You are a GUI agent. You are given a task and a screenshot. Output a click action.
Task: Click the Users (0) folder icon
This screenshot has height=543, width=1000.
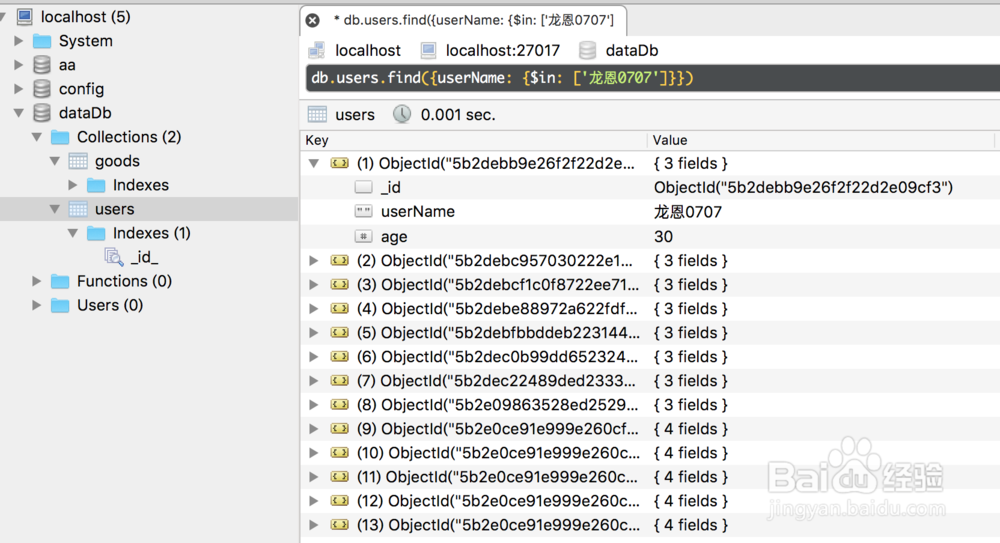[60, 306]
